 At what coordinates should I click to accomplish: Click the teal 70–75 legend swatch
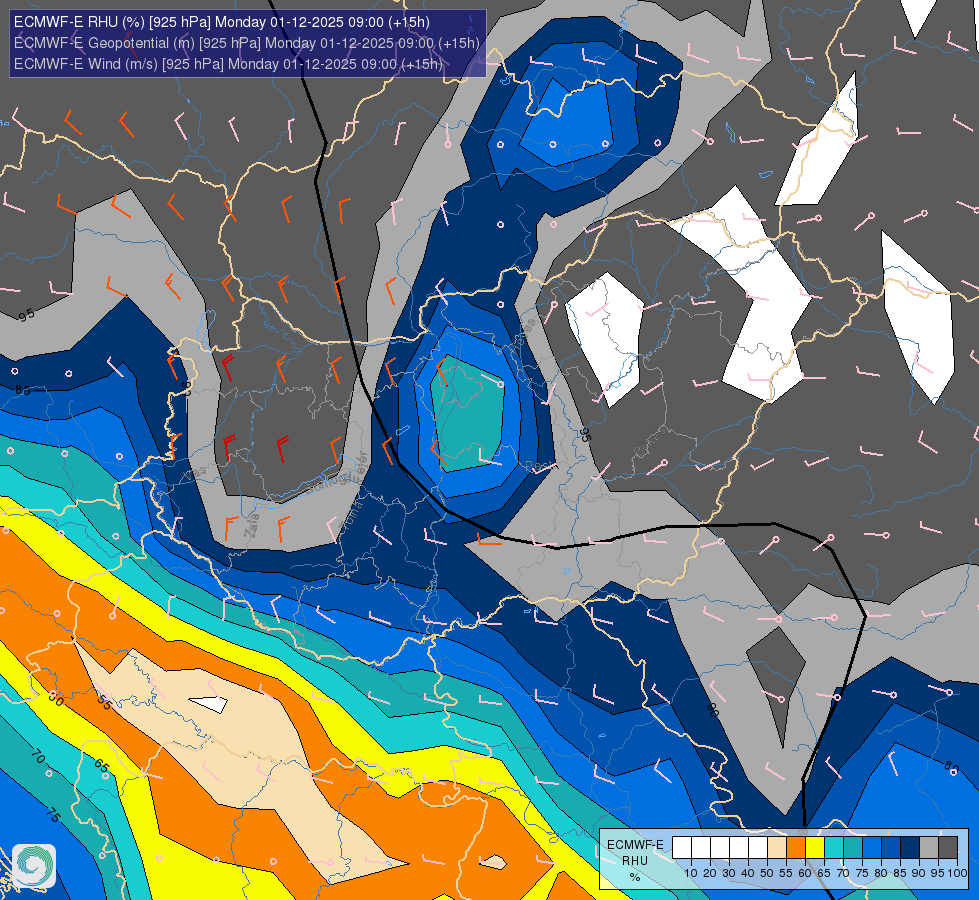tap(853, 848)
